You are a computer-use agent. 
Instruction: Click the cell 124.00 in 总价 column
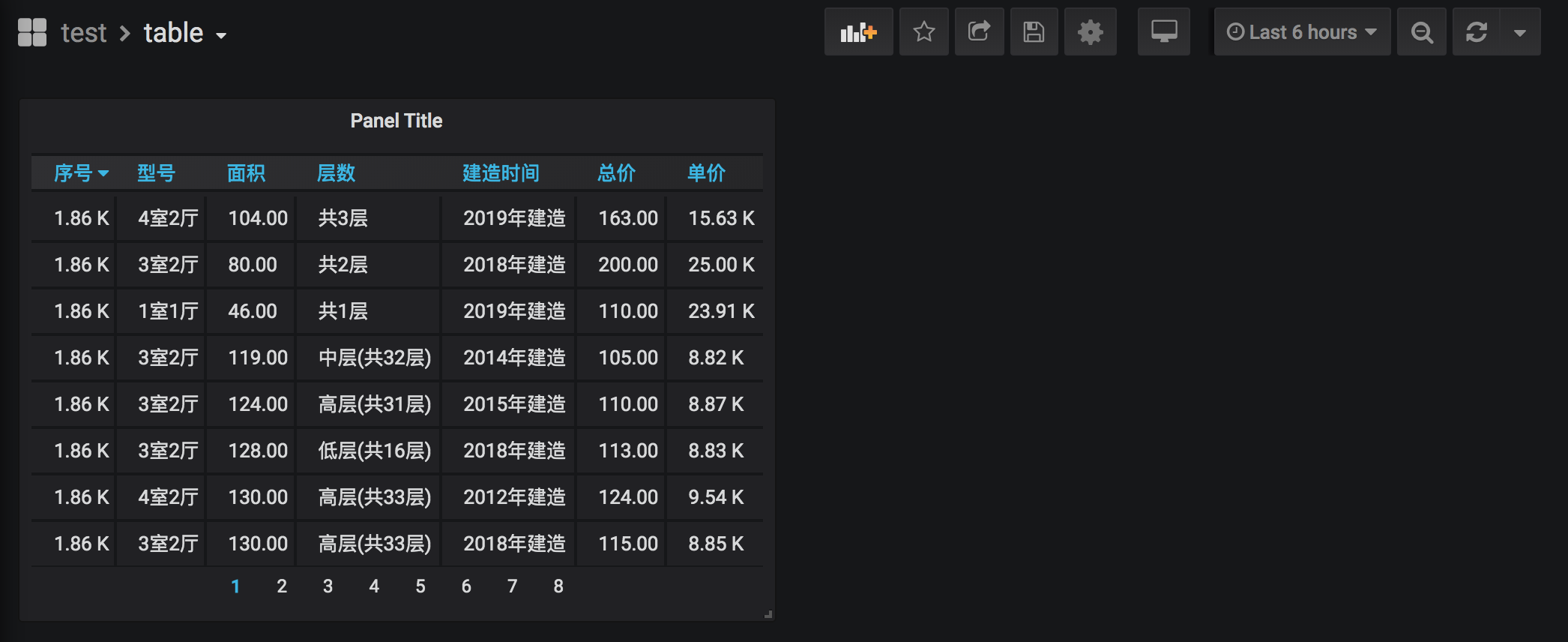(x=621, y=497)
